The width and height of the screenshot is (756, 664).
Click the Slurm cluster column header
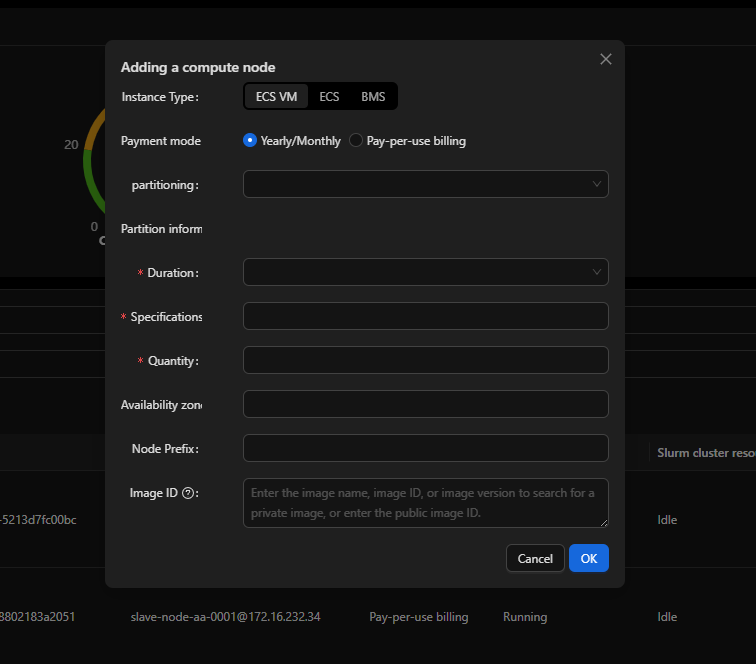(706, 453)
